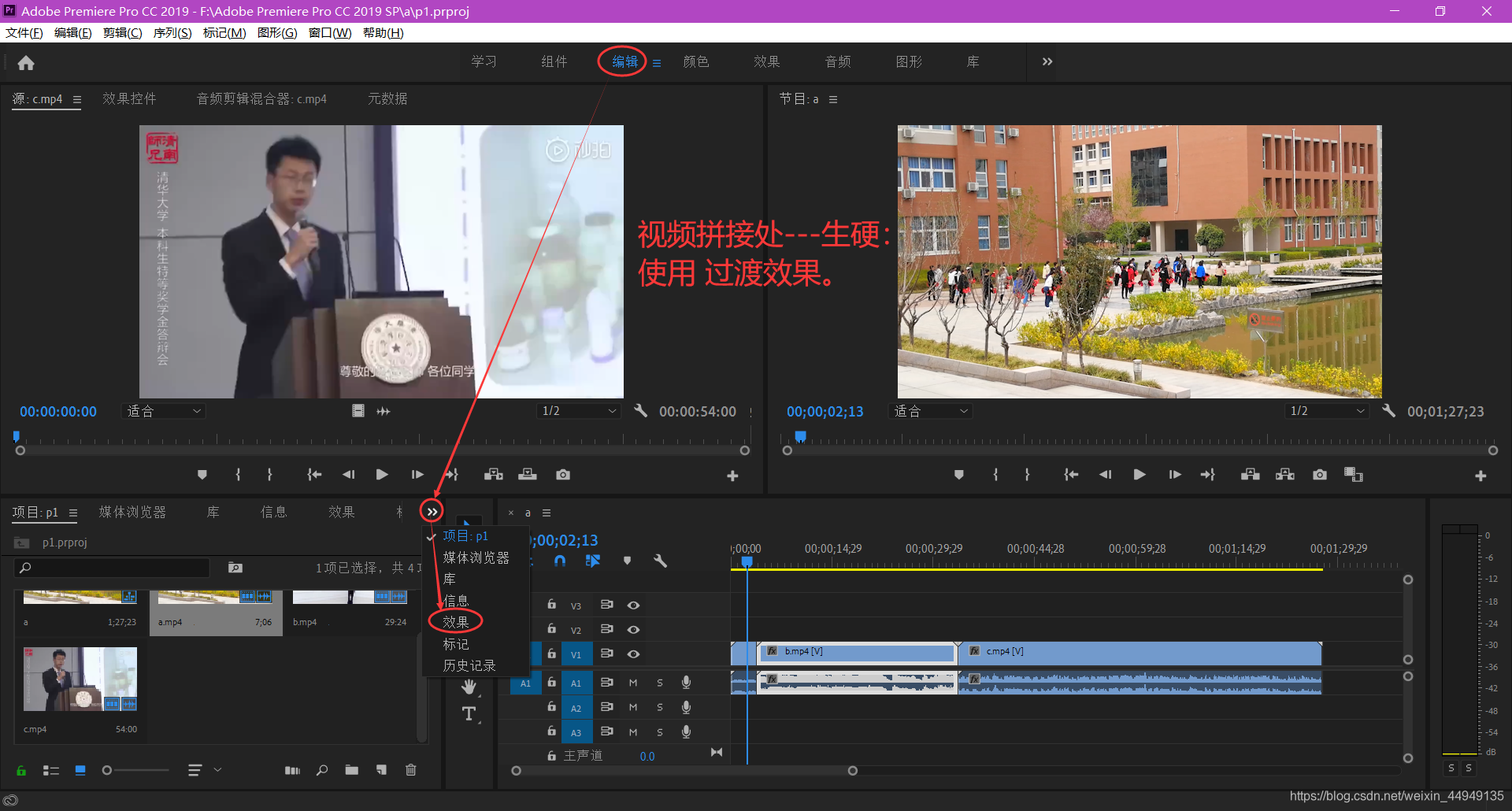1512x811 pixels.
Task: Open program monitor panel menu
Action: [833, 99]
